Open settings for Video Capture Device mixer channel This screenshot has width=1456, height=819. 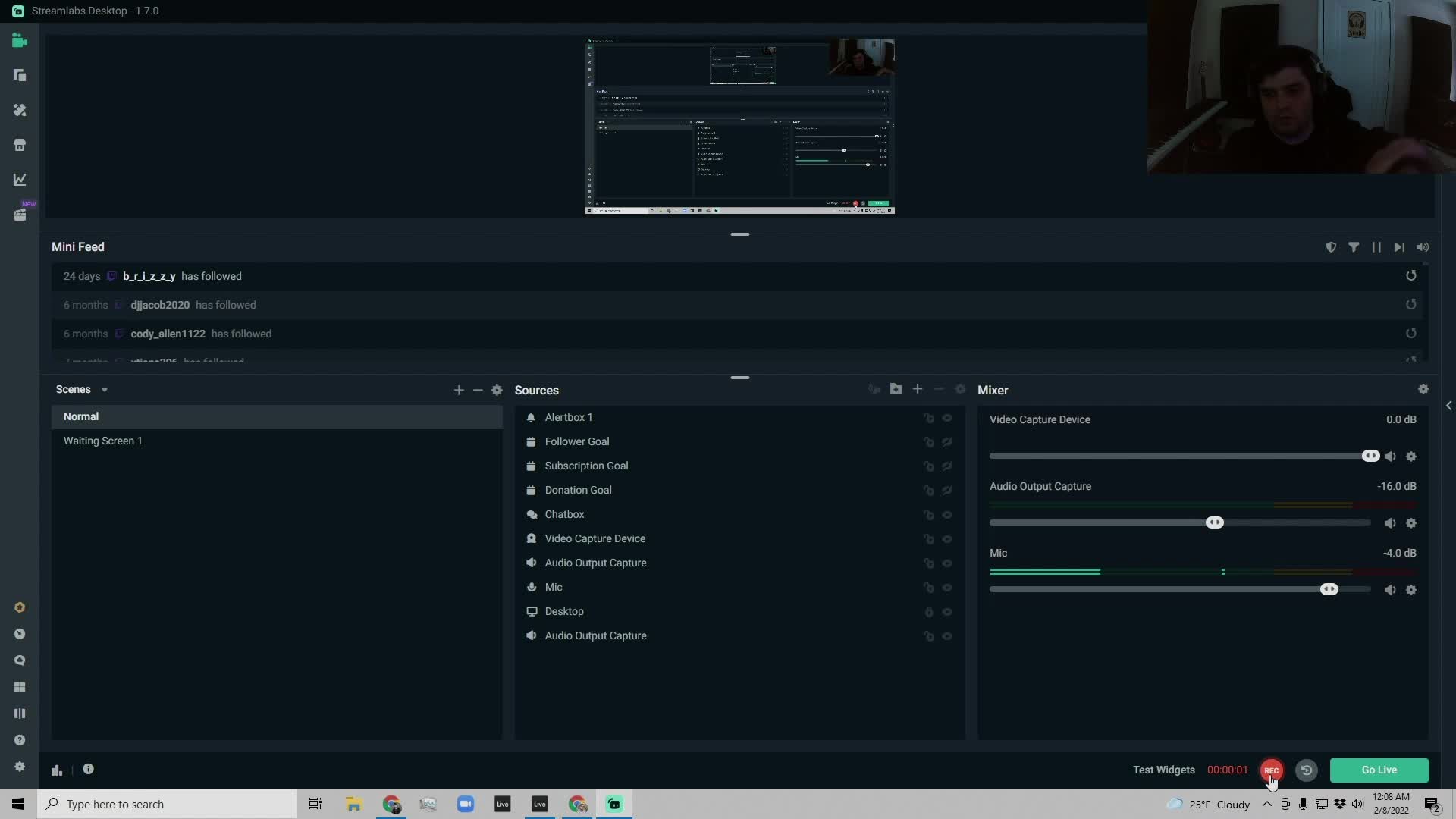coord(1411,457)
